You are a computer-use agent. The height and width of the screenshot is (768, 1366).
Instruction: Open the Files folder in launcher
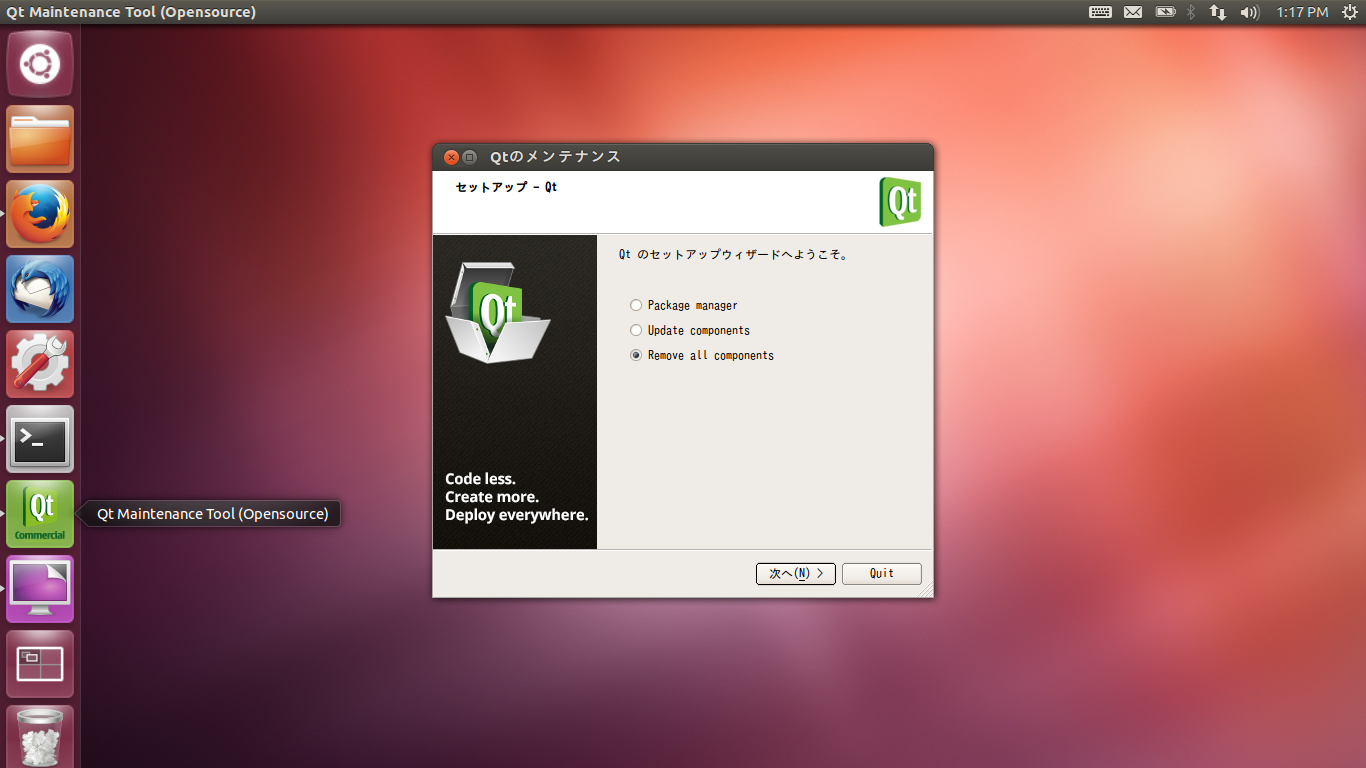(40, 139)
